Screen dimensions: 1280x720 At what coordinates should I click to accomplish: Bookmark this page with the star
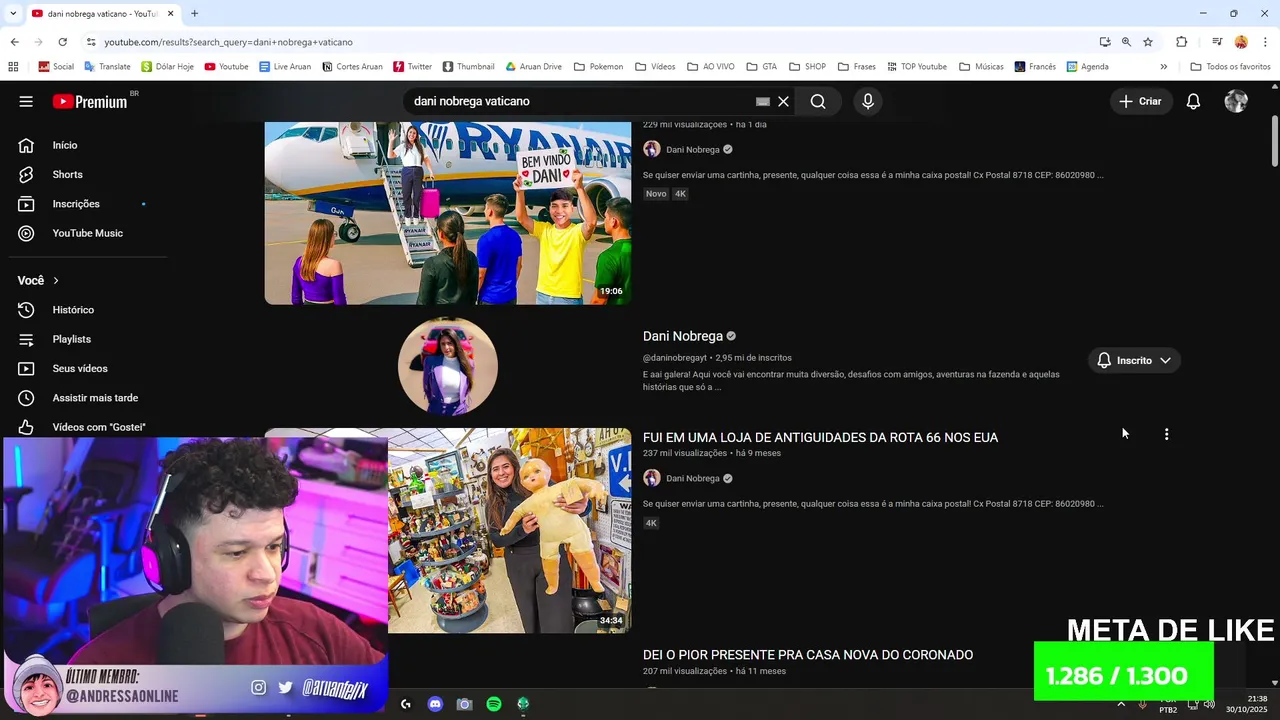pos(1148,42)
